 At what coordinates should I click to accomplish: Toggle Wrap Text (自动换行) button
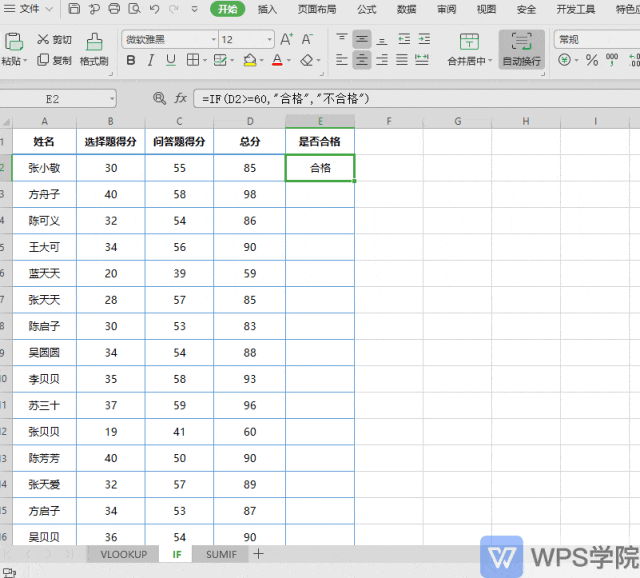521,49
